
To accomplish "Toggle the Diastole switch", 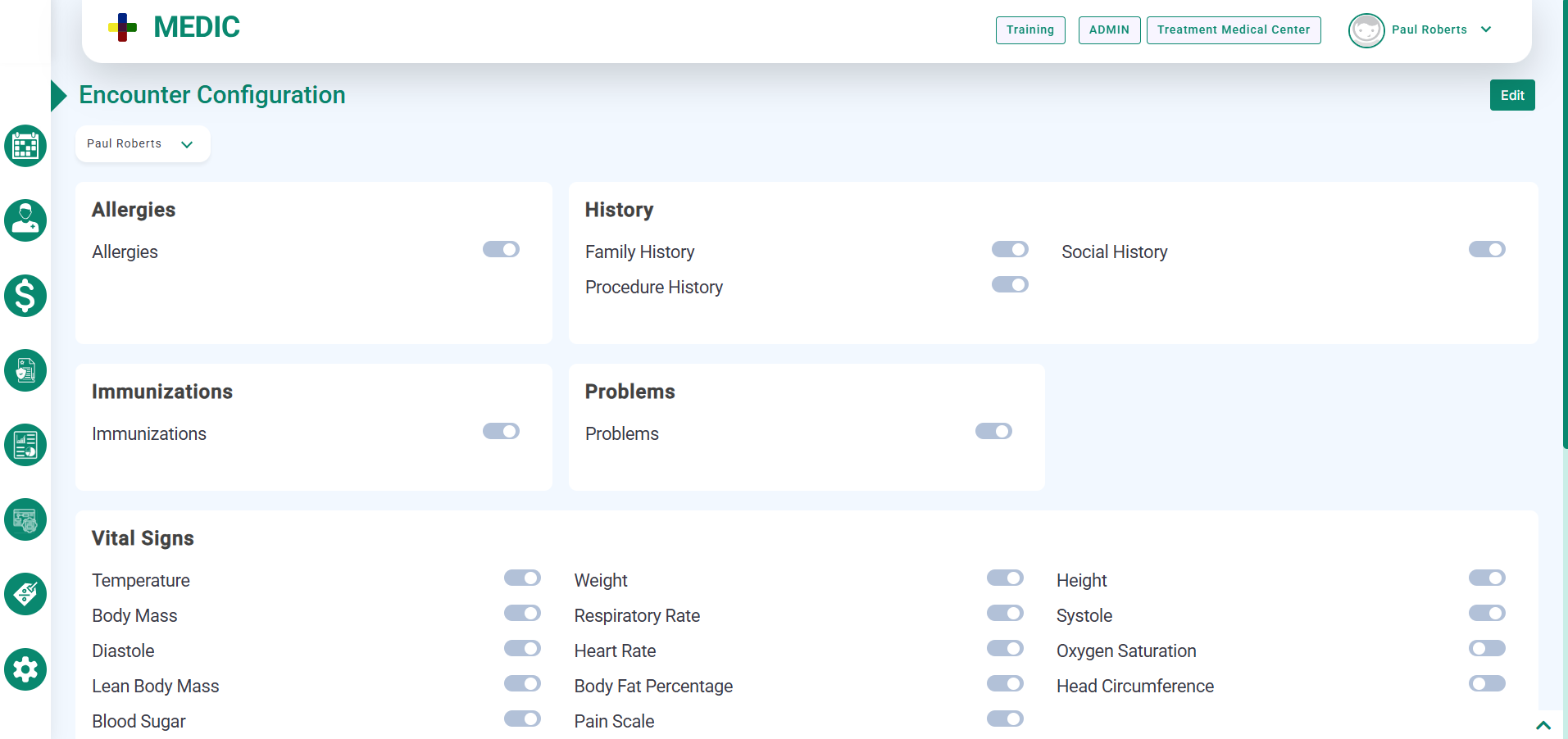I will 522,648.
